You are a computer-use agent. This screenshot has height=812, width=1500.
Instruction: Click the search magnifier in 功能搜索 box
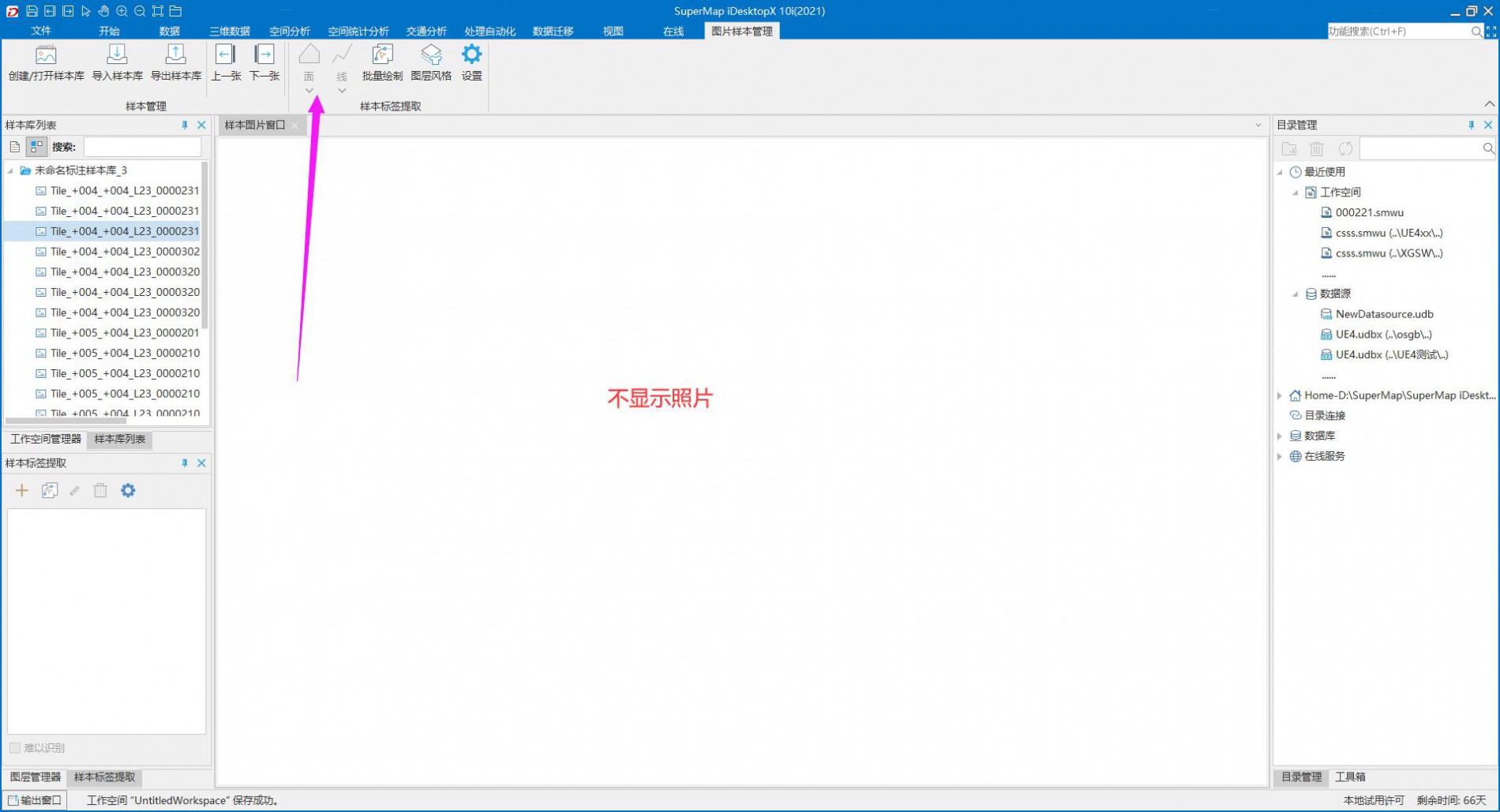coord(1476,32)
